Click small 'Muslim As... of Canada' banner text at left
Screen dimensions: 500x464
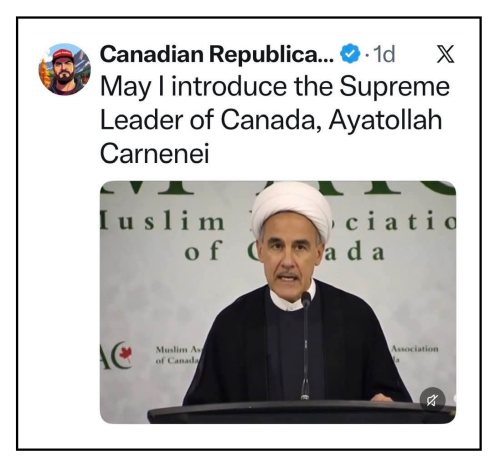tap(177, 355)
